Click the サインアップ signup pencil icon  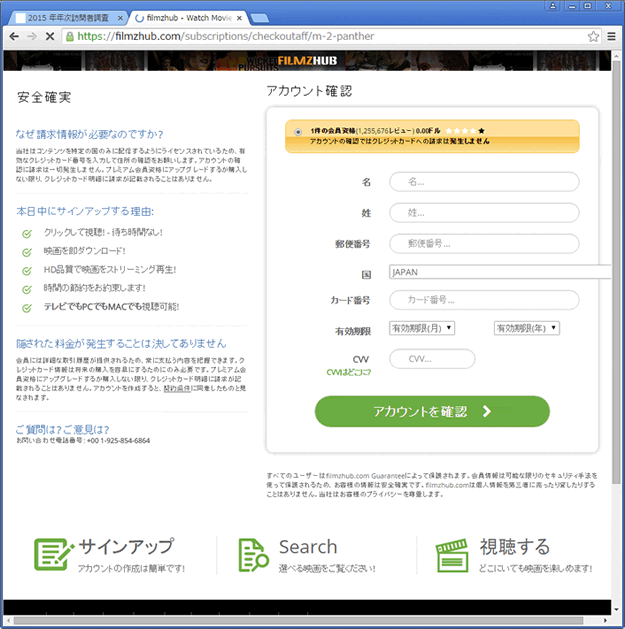coord(54,554)
